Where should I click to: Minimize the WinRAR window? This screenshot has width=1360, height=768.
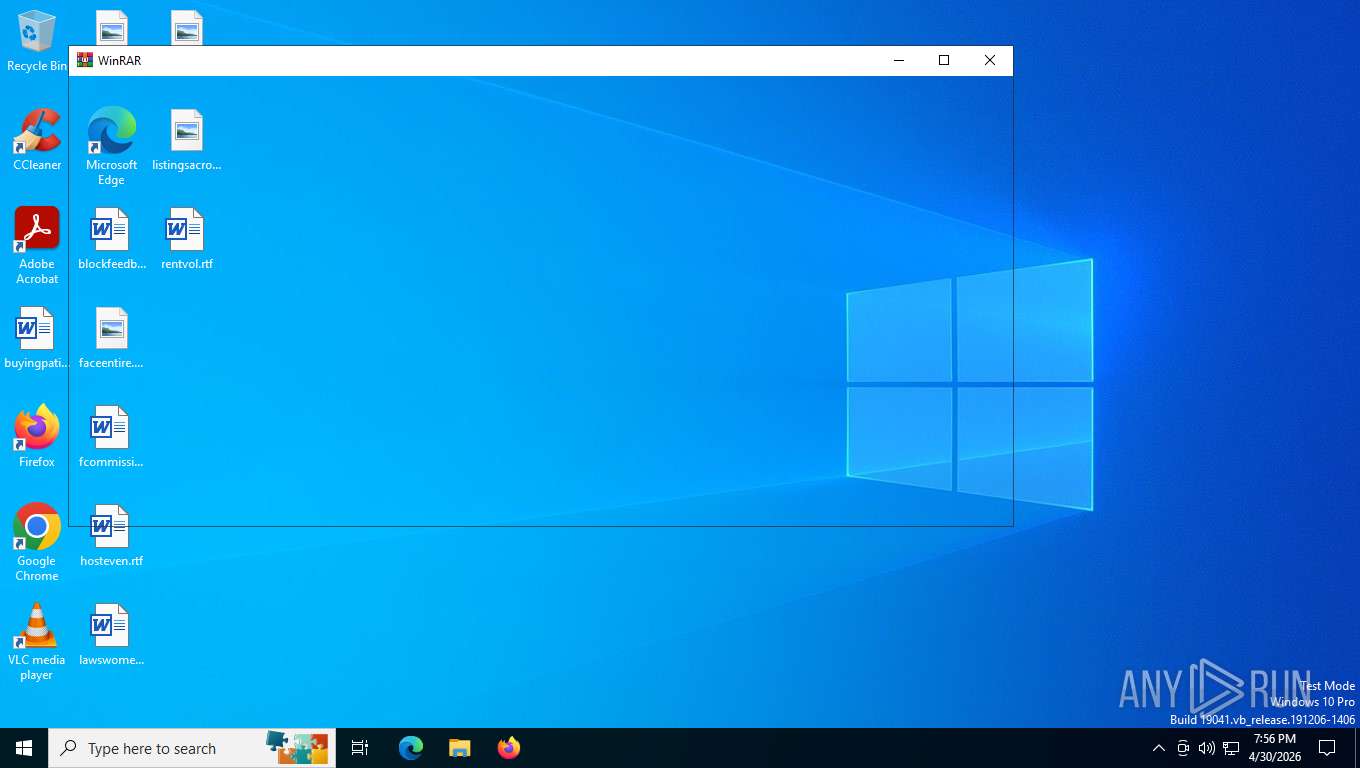tap(898, 60)
